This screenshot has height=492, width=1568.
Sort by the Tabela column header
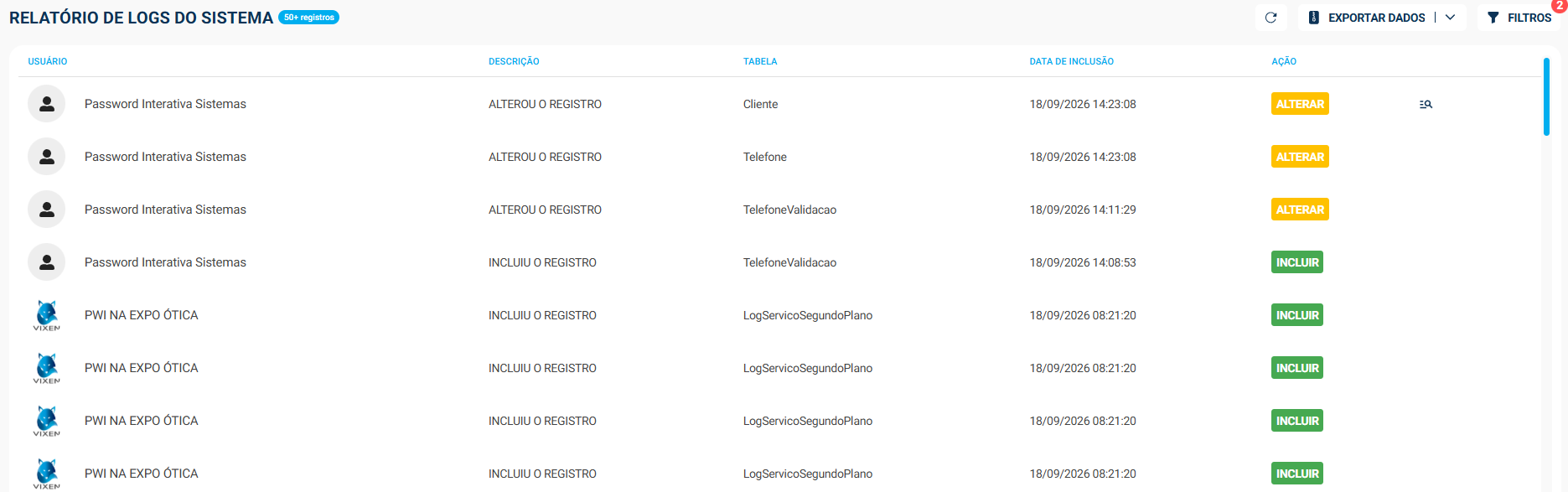(x=760, y=61)
